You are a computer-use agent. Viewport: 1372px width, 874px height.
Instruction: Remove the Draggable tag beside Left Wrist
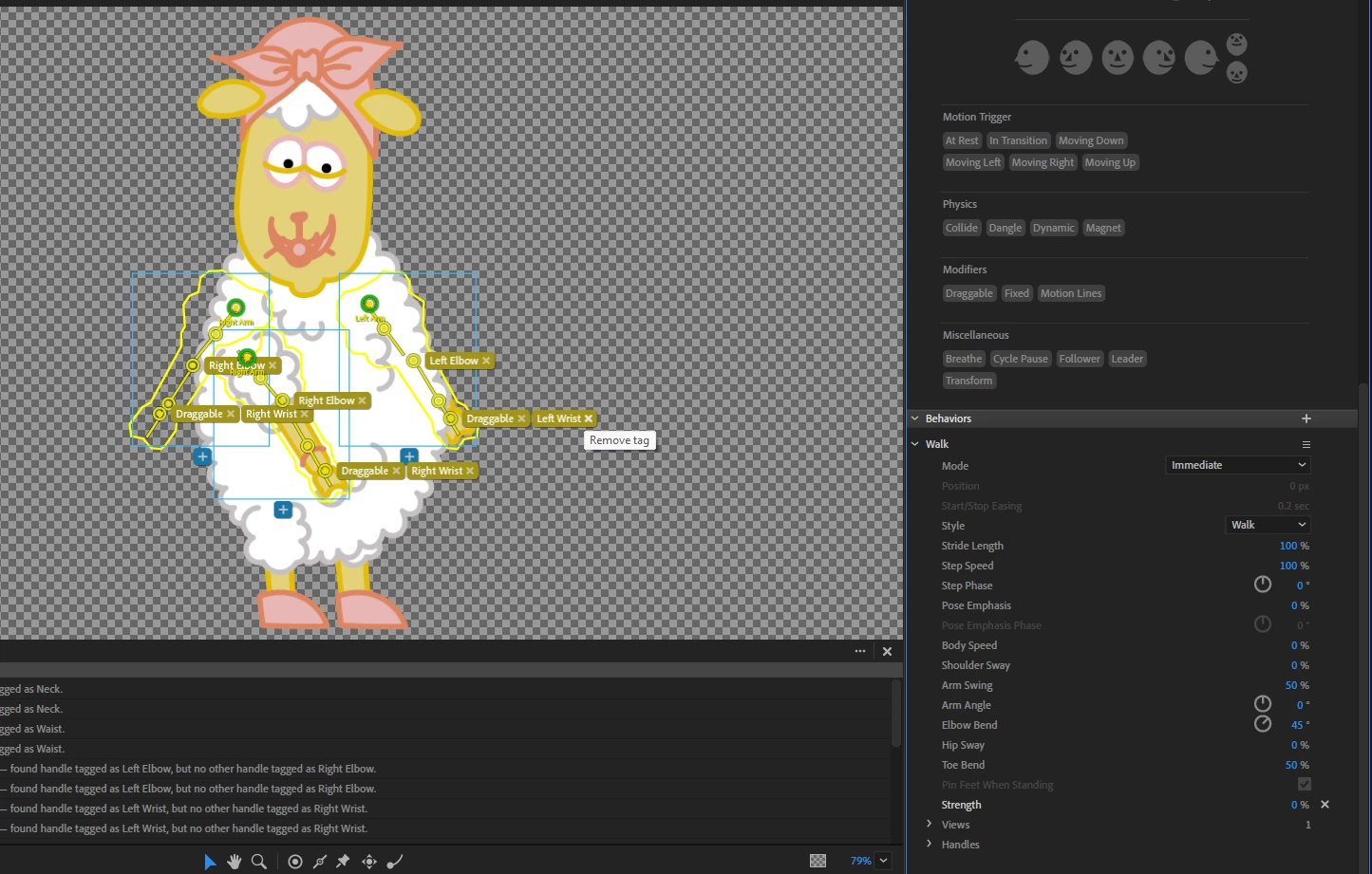coord(521,418)
